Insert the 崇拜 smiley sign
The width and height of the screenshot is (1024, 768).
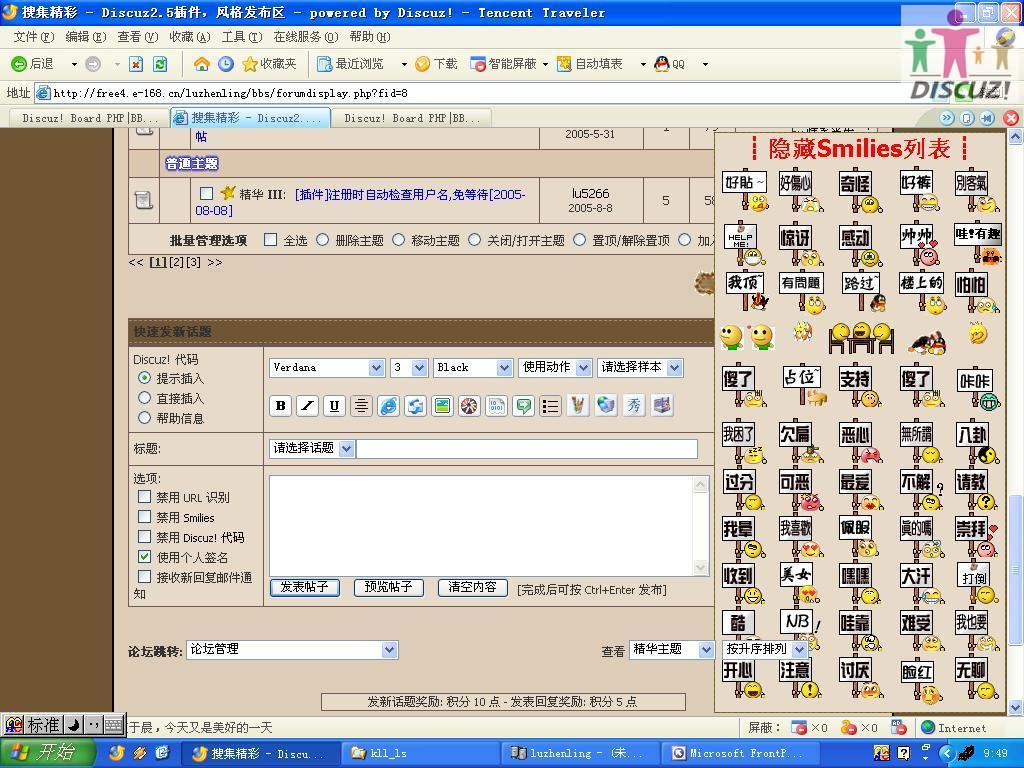tap(976, 537)
